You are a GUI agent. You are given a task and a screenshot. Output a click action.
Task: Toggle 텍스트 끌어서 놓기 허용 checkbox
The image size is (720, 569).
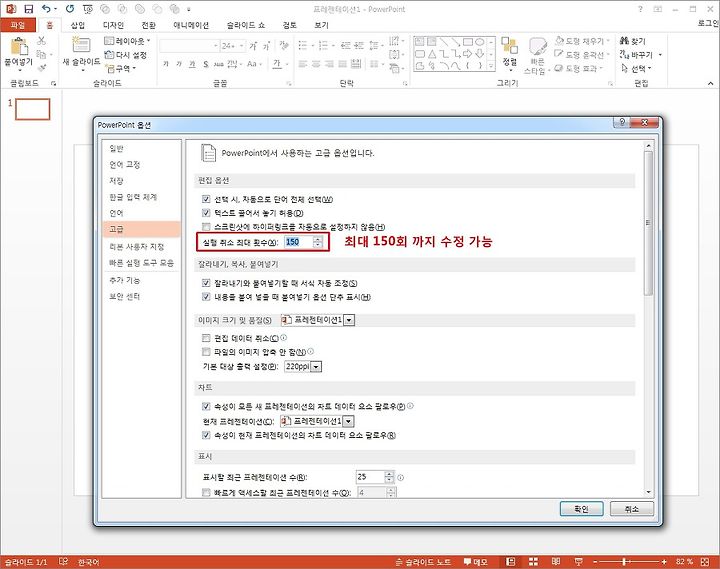[x=206, y=213]
